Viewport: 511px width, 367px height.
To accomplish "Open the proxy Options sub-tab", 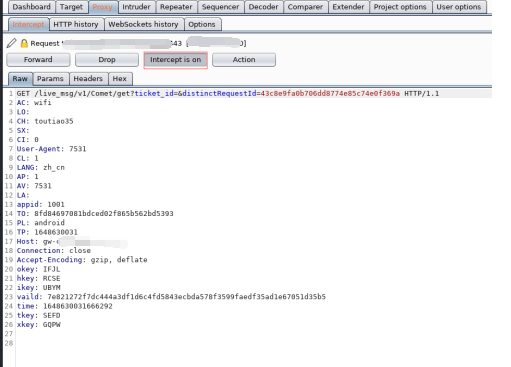I will coord(202,25).
